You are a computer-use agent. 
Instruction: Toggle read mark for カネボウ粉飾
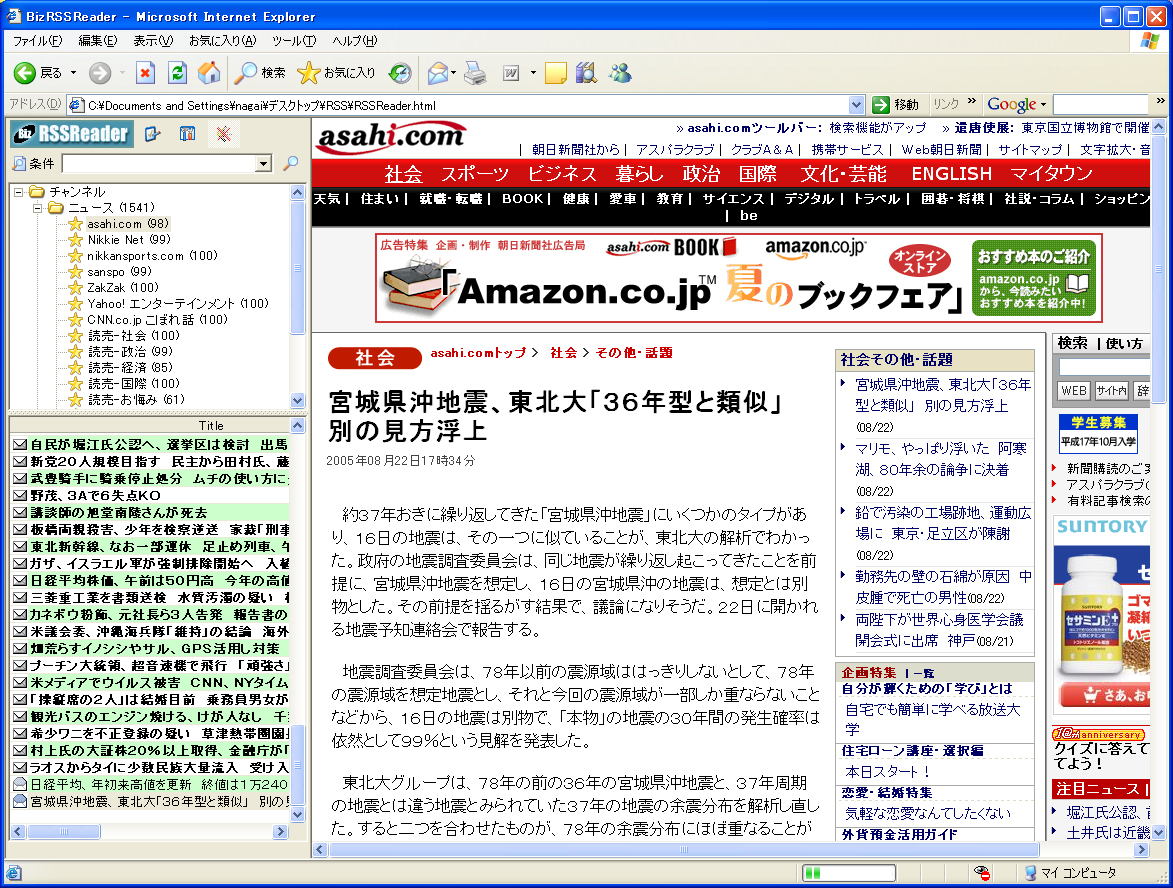(x=21, y=614)
